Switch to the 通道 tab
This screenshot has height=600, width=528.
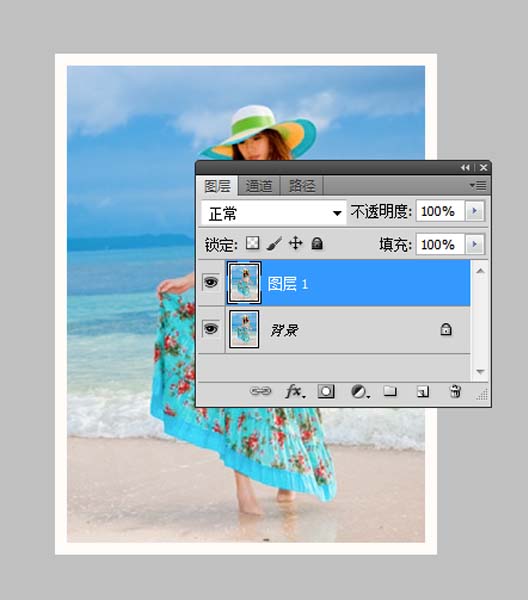259,186
